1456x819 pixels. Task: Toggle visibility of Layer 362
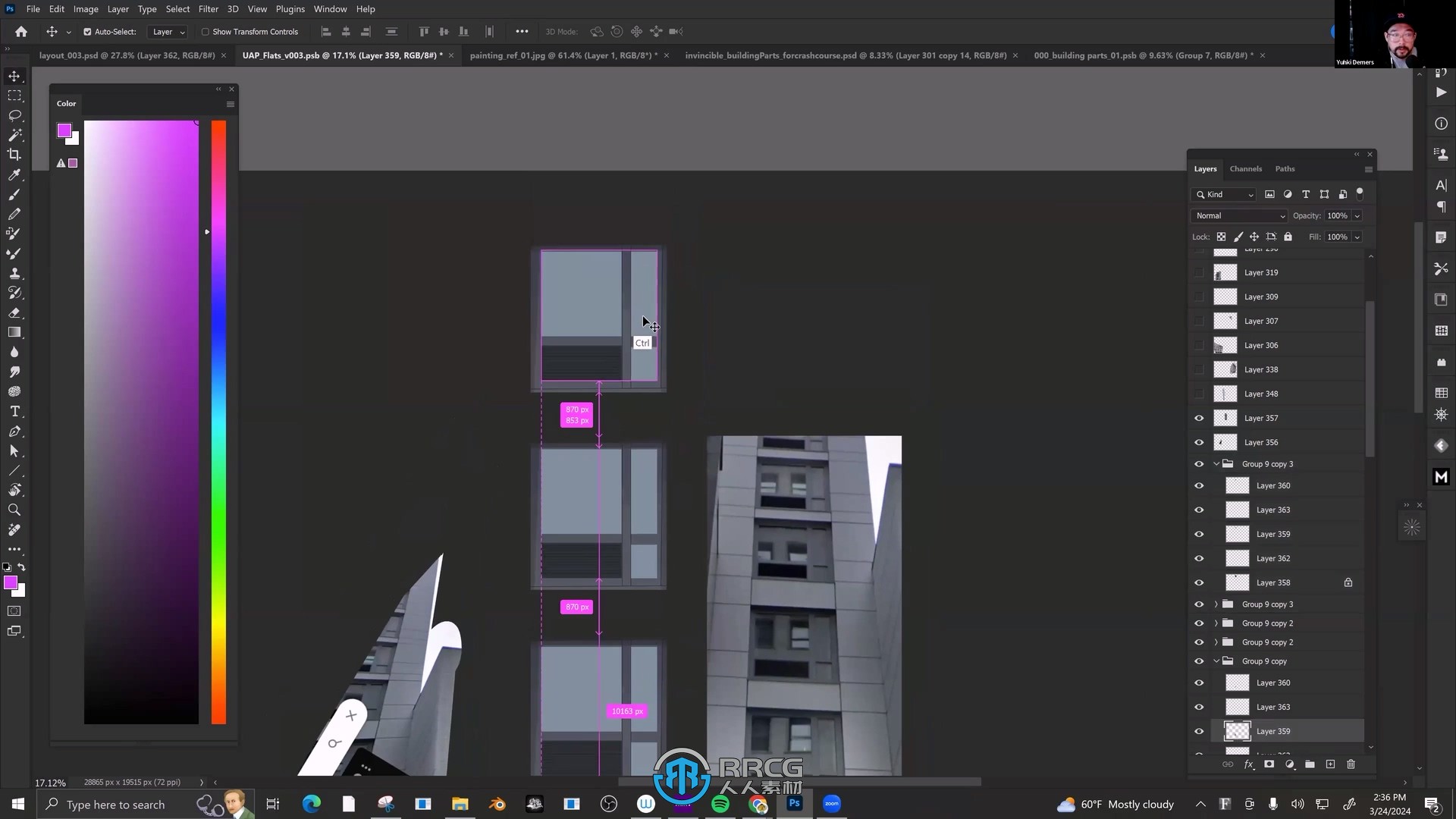[1199, 558]
